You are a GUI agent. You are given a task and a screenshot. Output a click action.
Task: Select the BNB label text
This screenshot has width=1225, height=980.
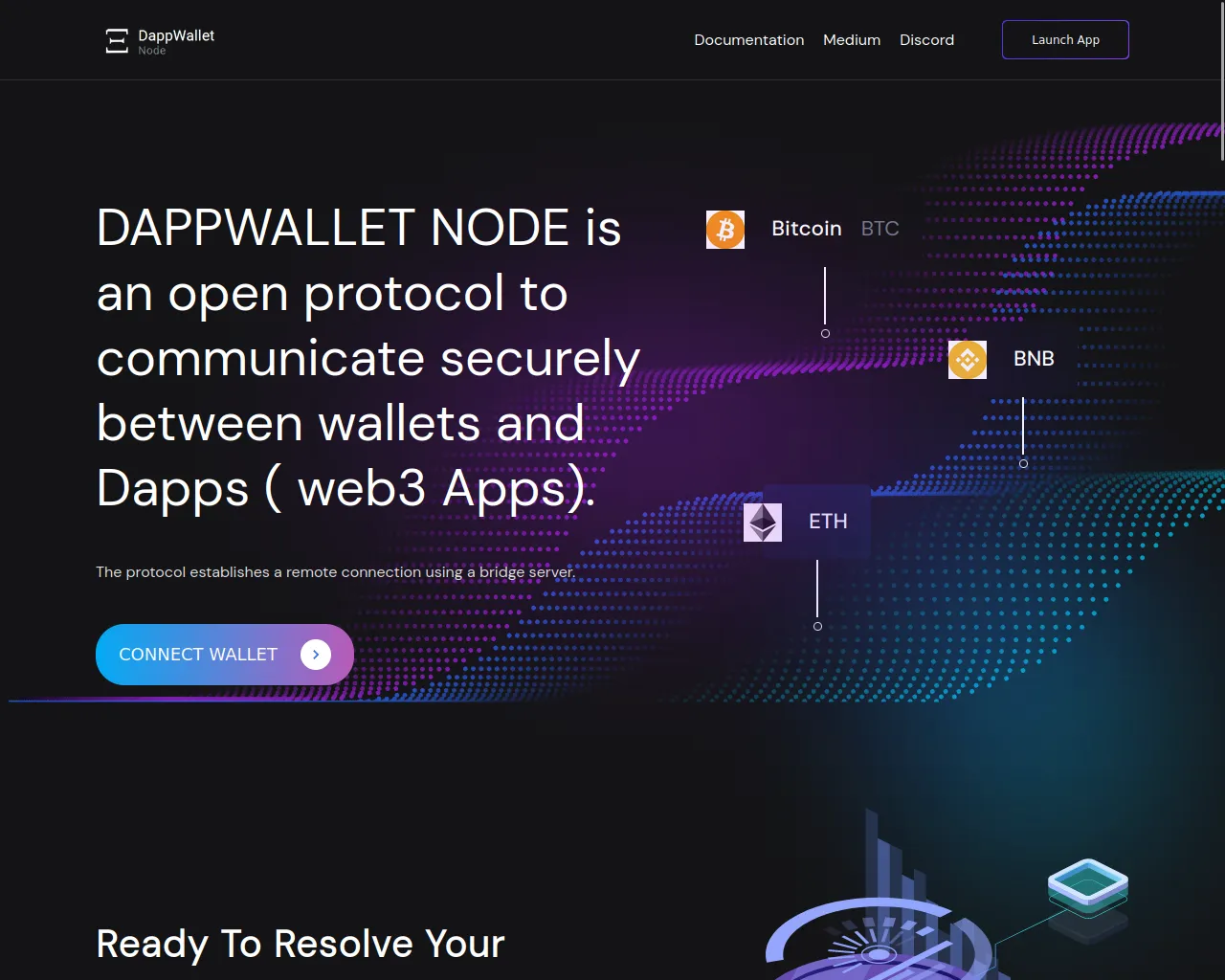(x=1034, y=359)
